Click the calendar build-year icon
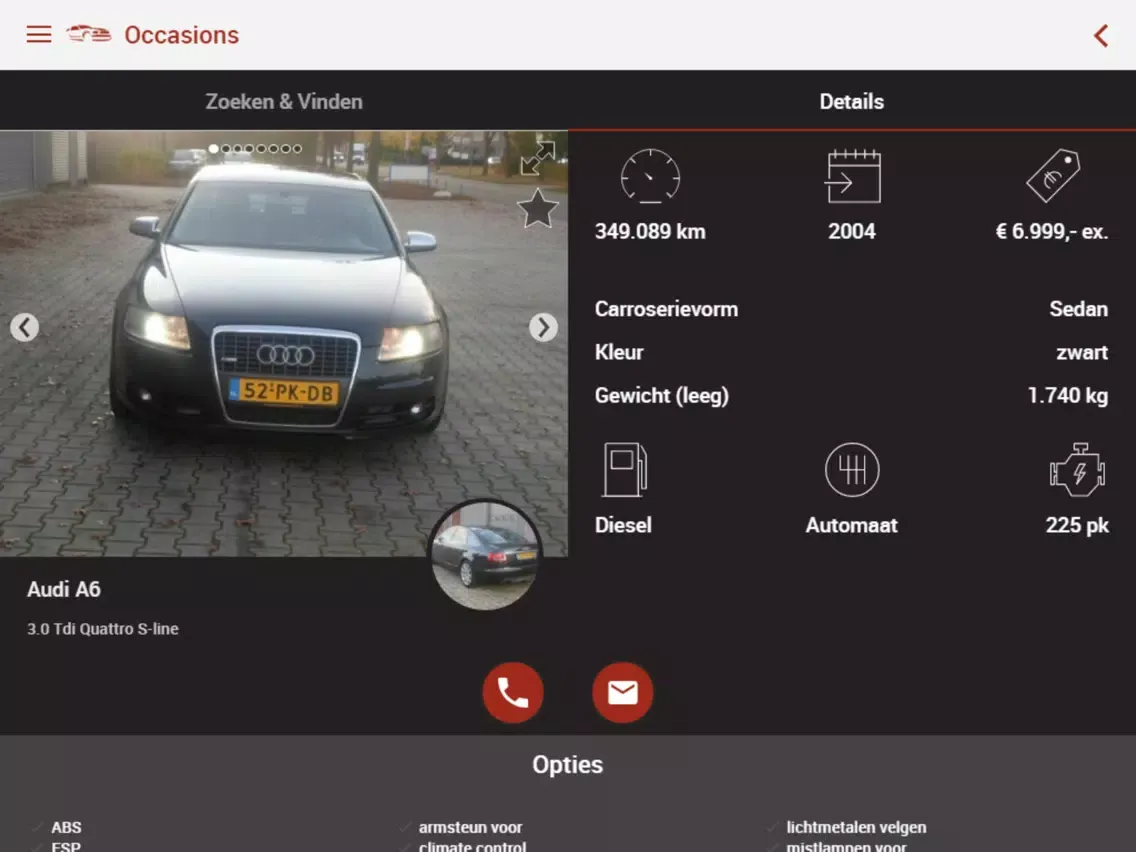Image resolution: width=1136 pixels, height=852 pixels. click(853, 176)
